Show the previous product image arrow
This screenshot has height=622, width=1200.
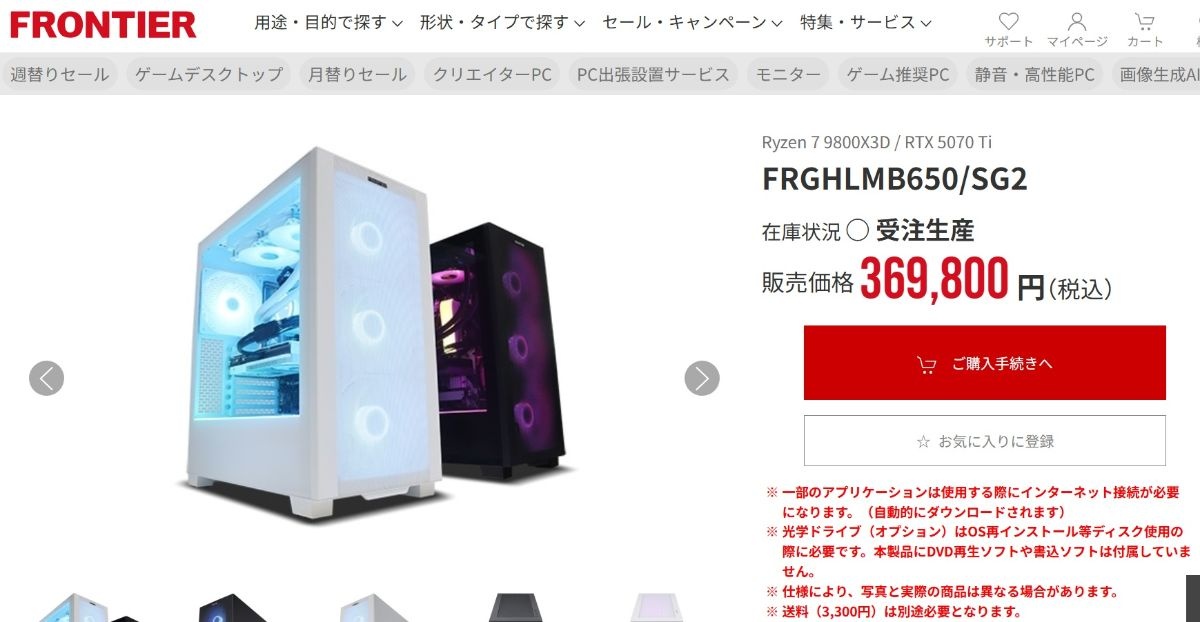tap(46, 378)
